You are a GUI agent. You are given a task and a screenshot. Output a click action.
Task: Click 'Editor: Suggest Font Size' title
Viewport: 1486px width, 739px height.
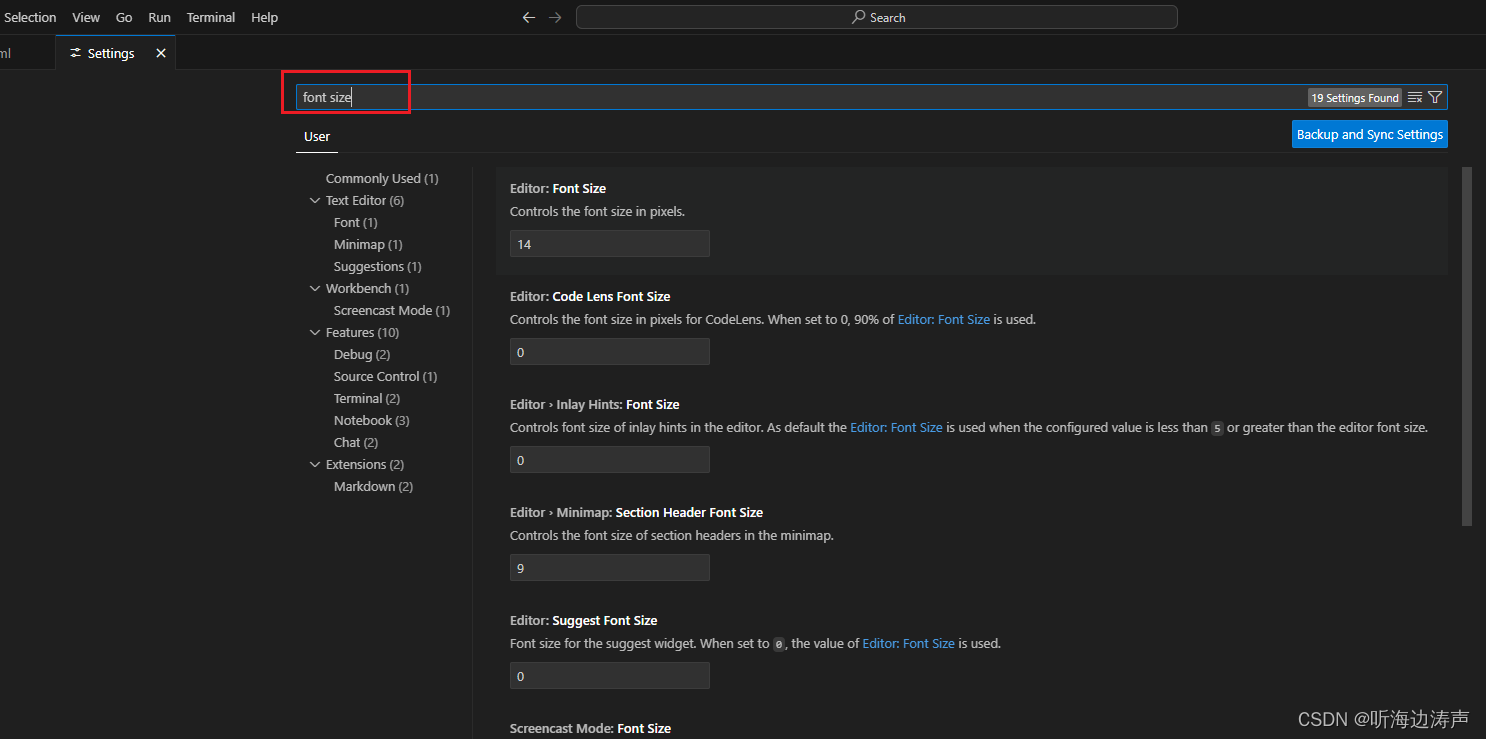[x=584, y=620]
